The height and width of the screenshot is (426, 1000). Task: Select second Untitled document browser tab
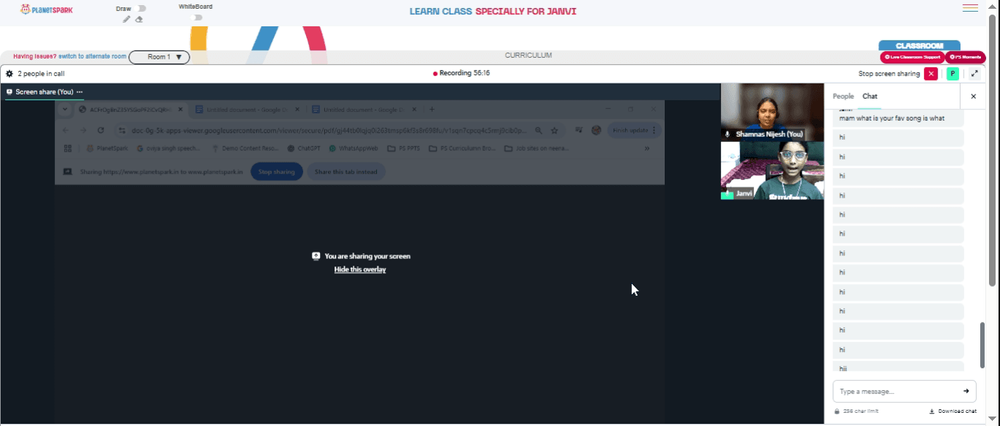tap(367, 110)
